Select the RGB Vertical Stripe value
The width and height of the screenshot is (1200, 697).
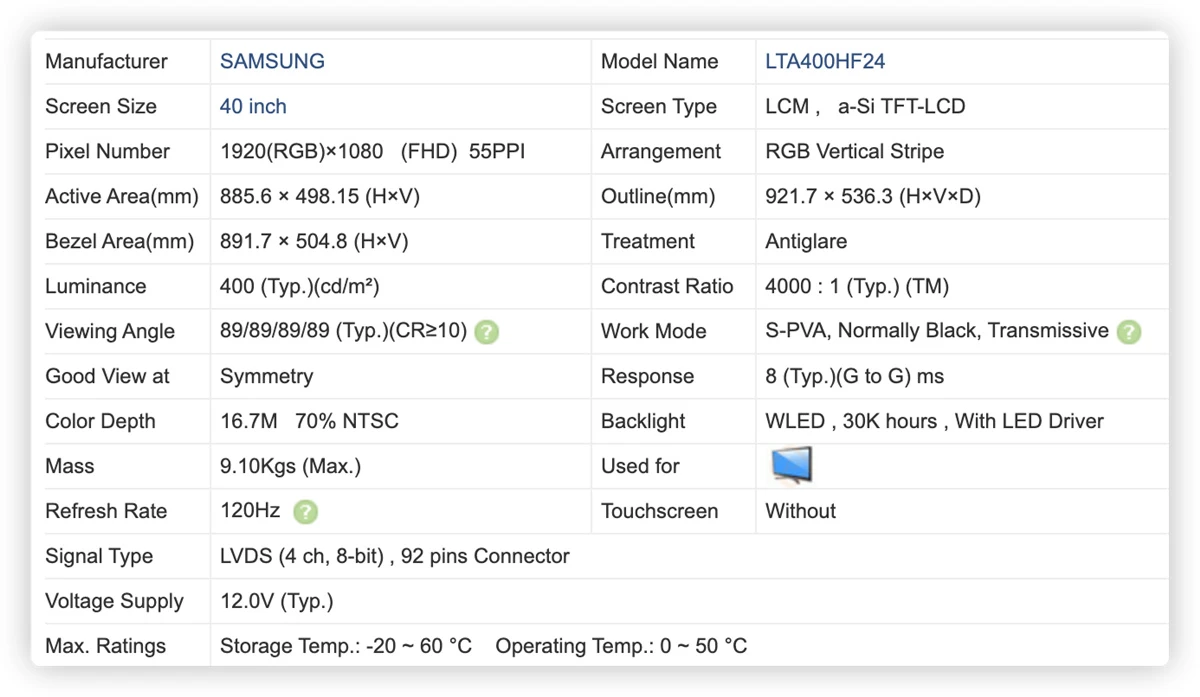854,151
